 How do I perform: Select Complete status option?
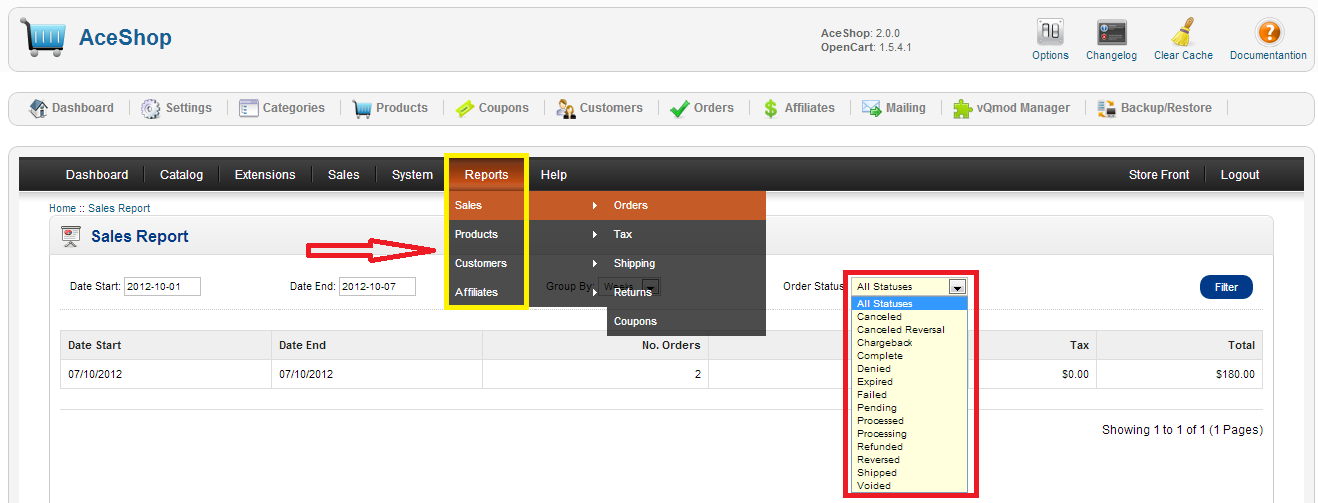910,356
